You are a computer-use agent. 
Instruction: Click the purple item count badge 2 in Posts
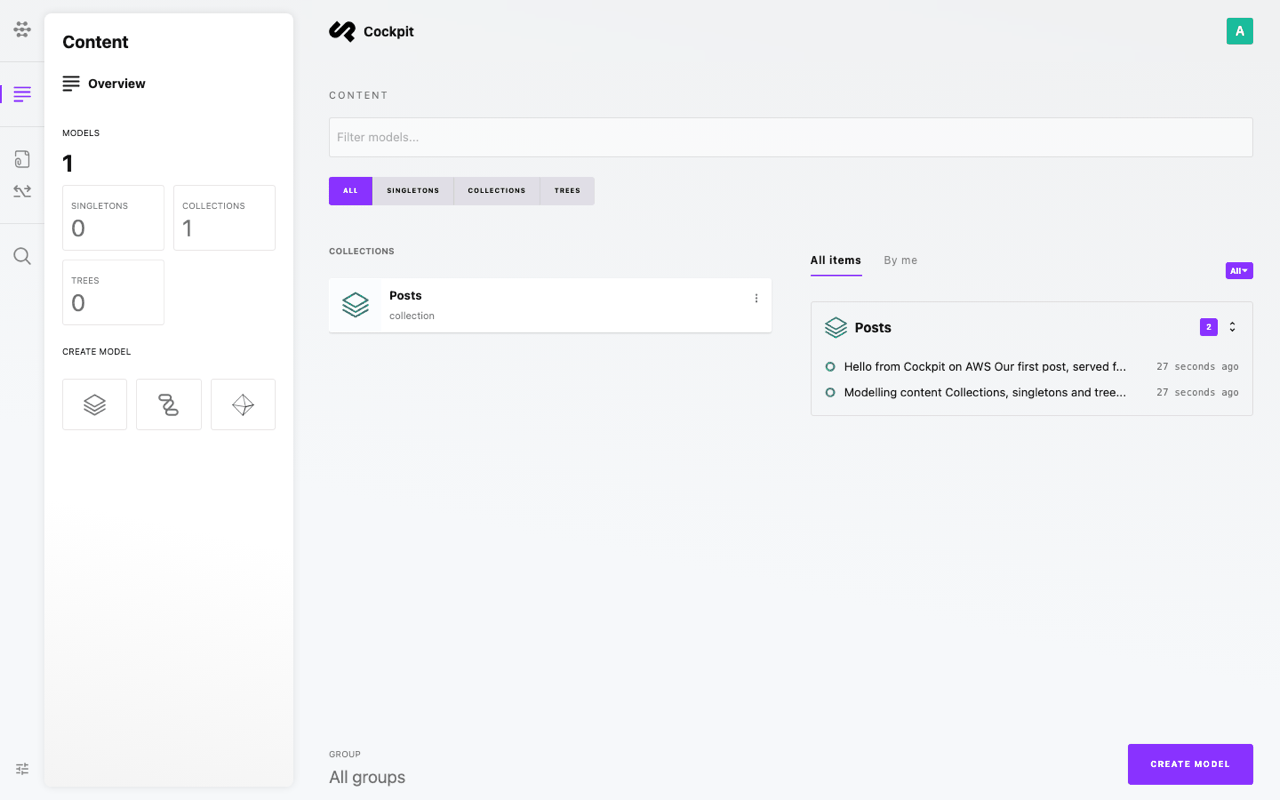[x=1209, y=327]
